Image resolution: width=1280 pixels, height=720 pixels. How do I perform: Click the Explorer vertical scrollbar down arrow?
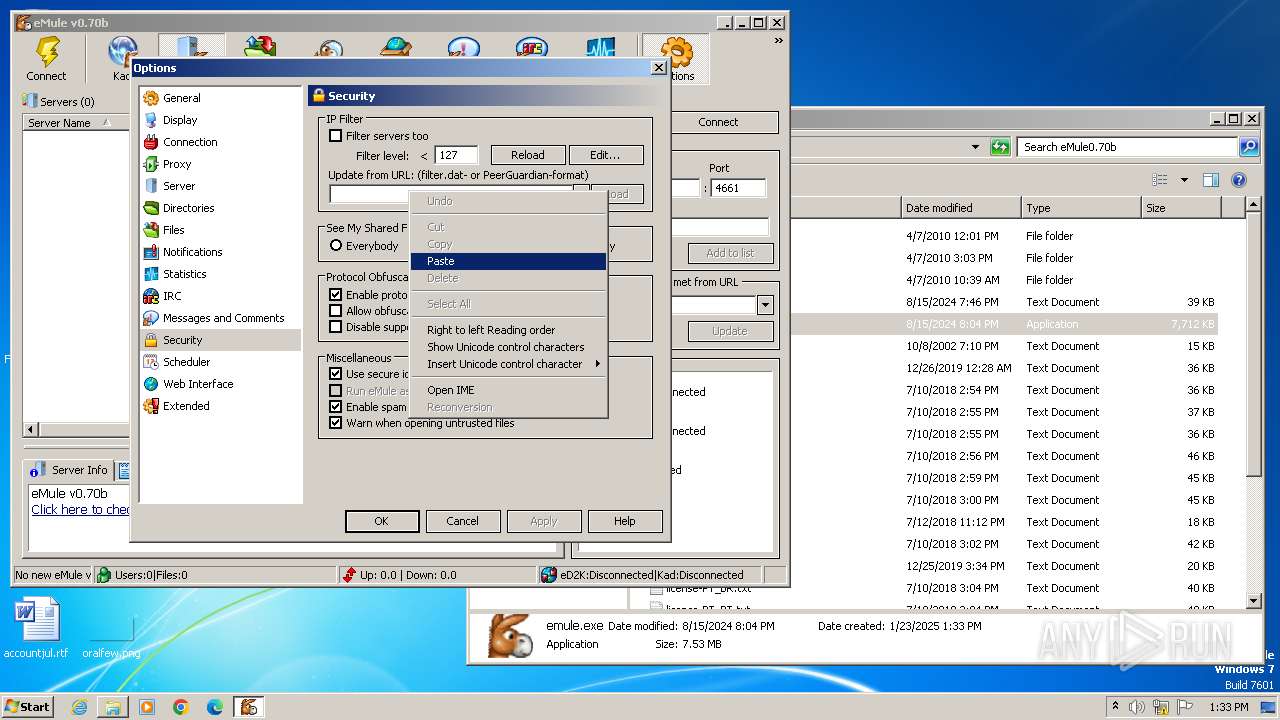point(1254,602)
